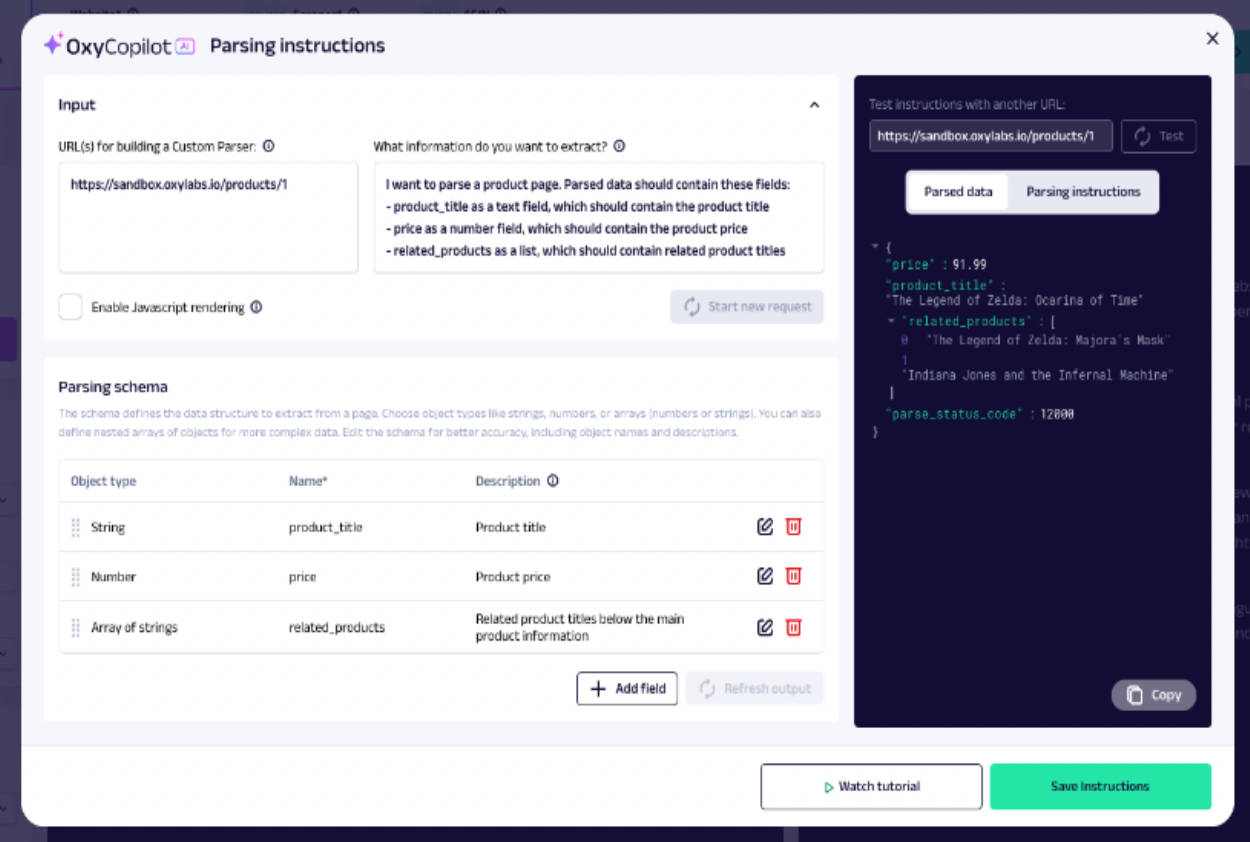This screenshot has width=1250, height=842.
Task: Select the Parsed data tab
Action: coord(957,192)
